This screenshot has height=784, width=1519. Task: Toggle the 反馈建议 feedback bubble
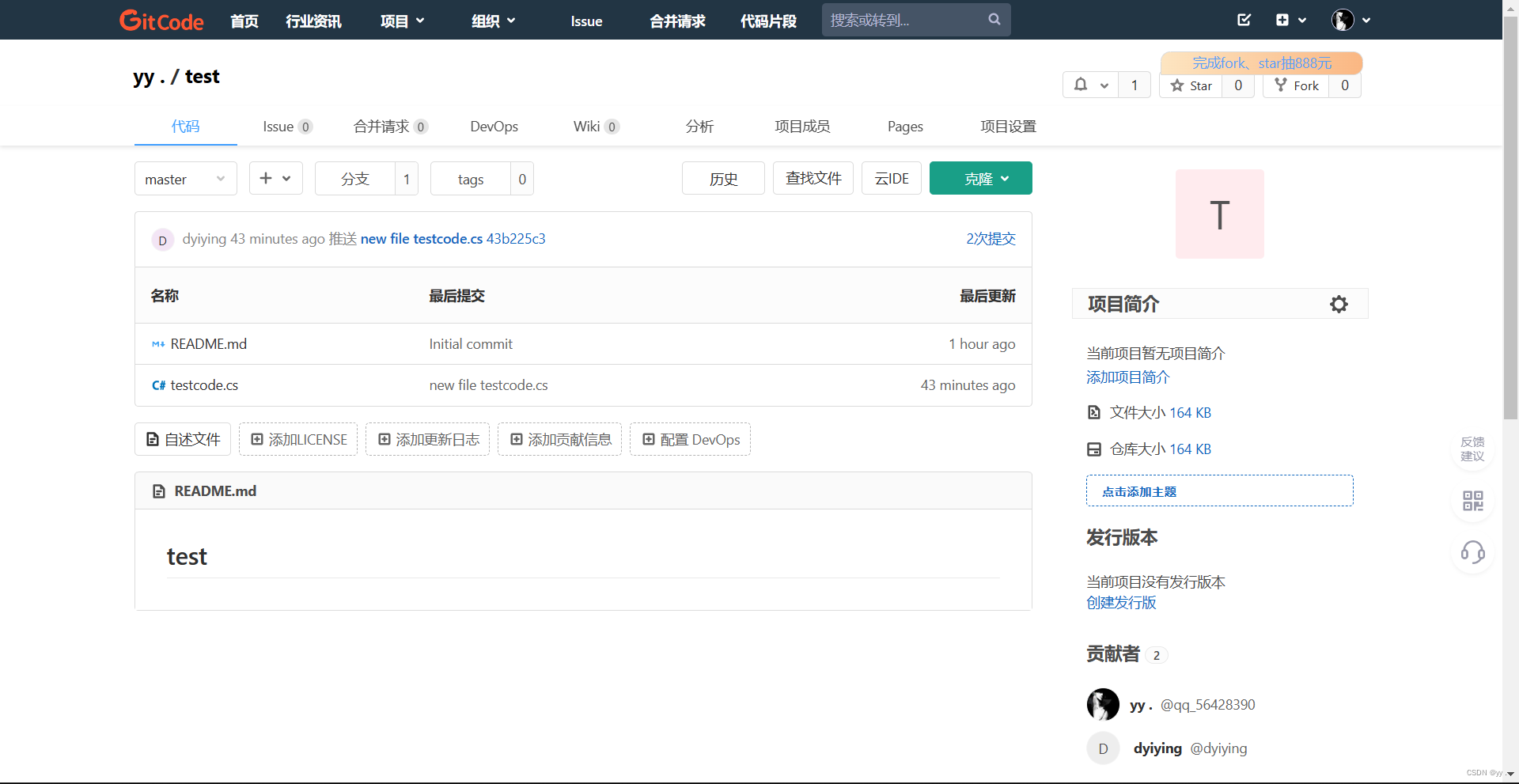click(x=1472, y=449)
